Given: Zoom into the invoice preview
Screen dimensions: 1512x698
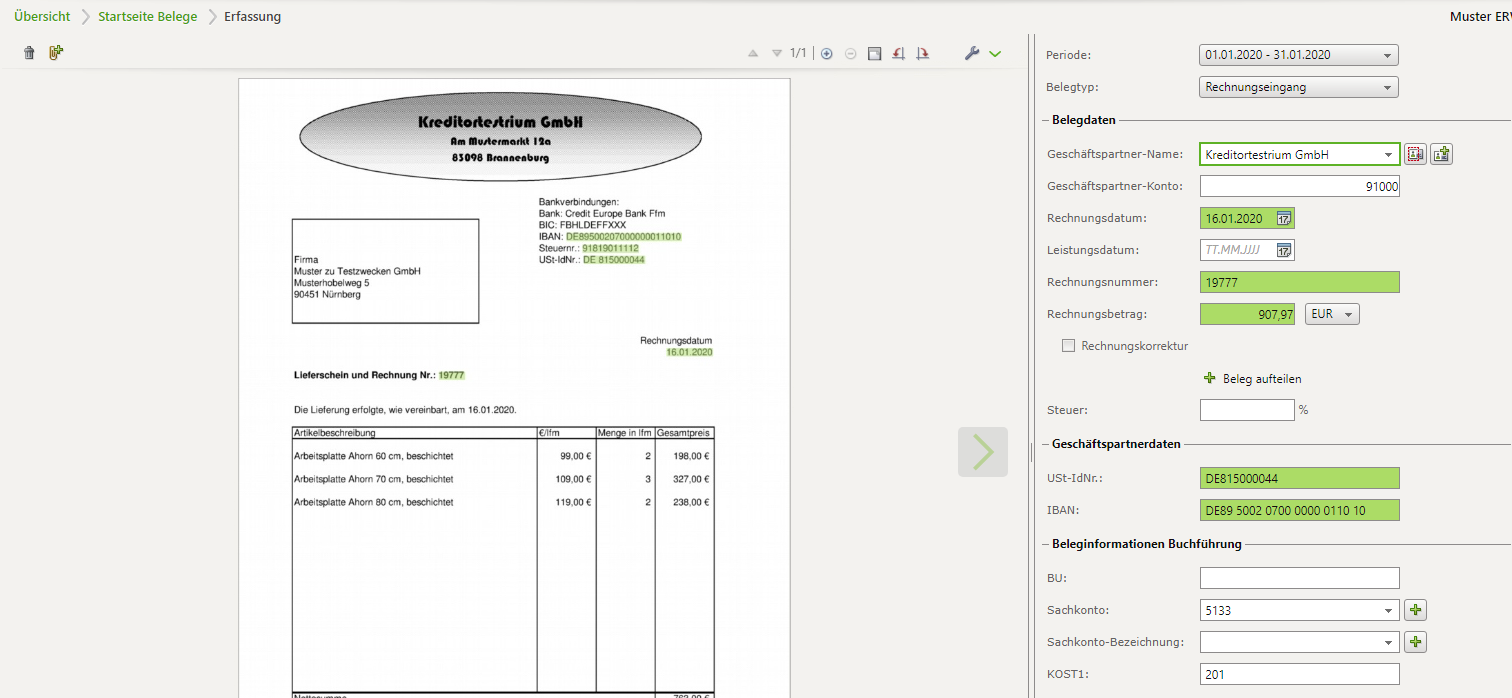Looking at the screenshot, I should coord(826,53).
